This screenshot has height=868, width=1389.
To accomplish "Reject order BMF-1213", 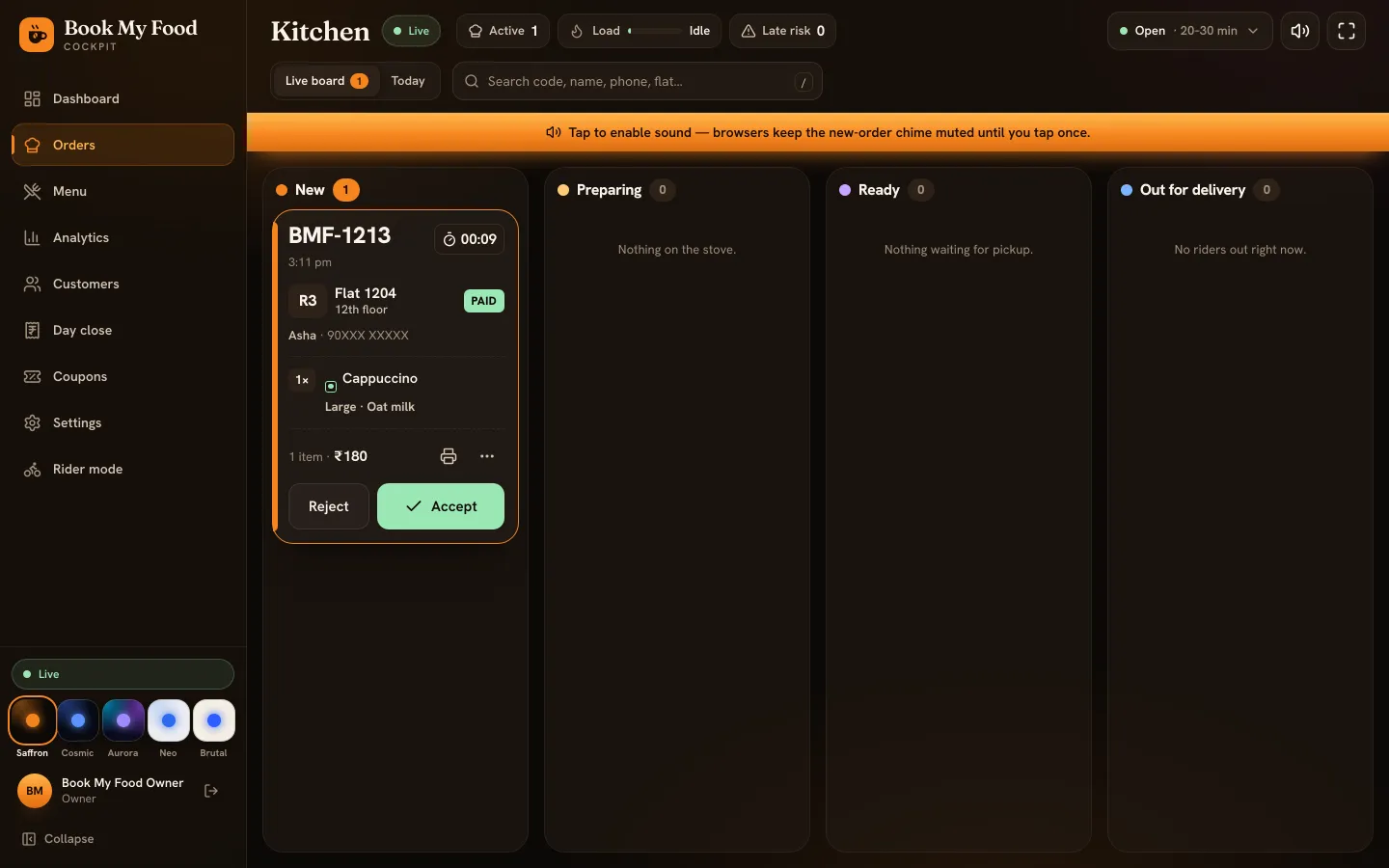I will click(x=329, y=506).
